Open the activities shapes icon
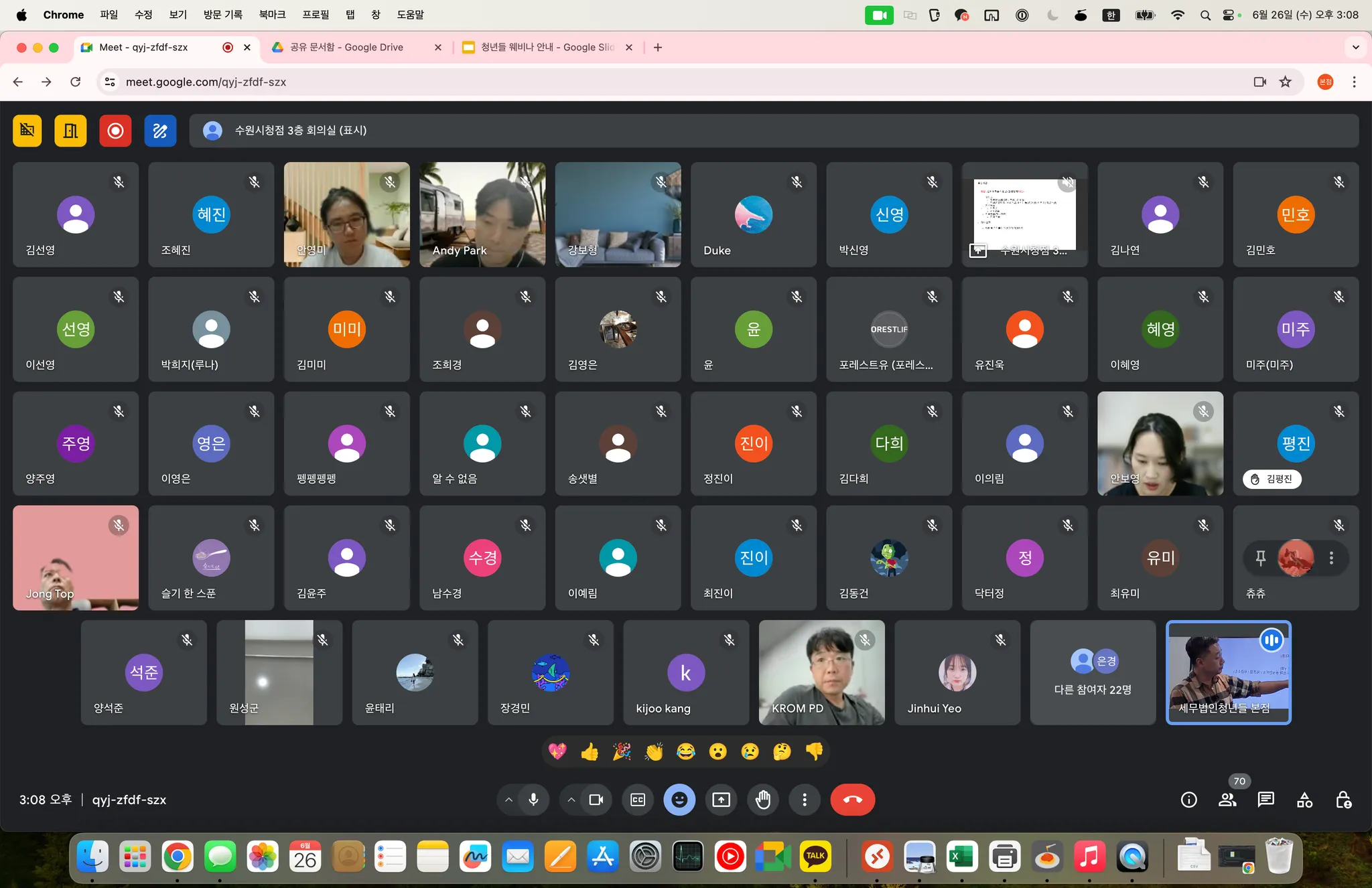Viewport: 1372px width, 888px height. (x=1304, y=800)
